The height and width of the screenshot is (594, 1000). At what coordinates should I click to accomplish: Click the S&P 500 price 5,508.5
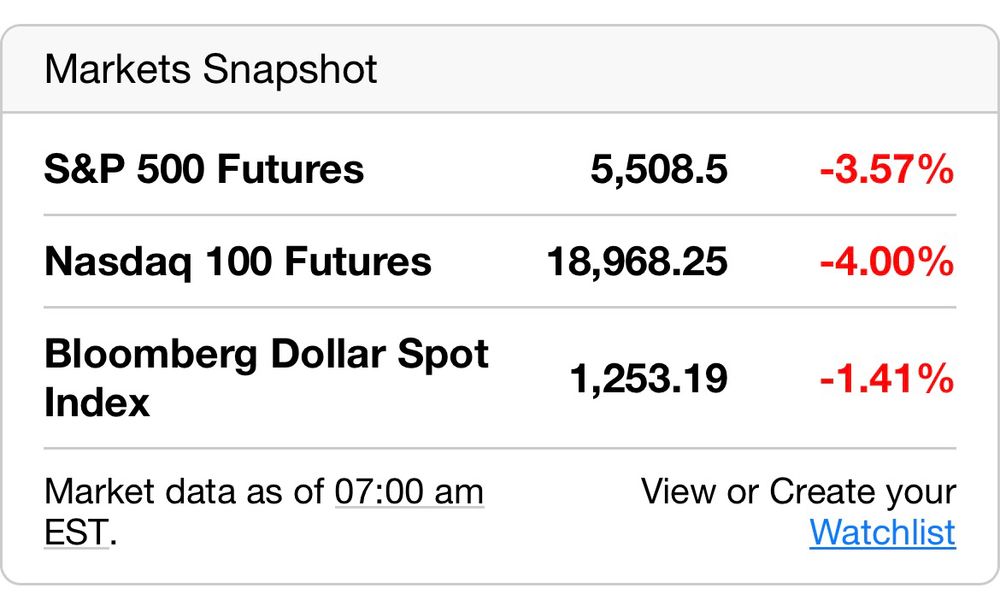pyautogui.click(x=657, y=170)
